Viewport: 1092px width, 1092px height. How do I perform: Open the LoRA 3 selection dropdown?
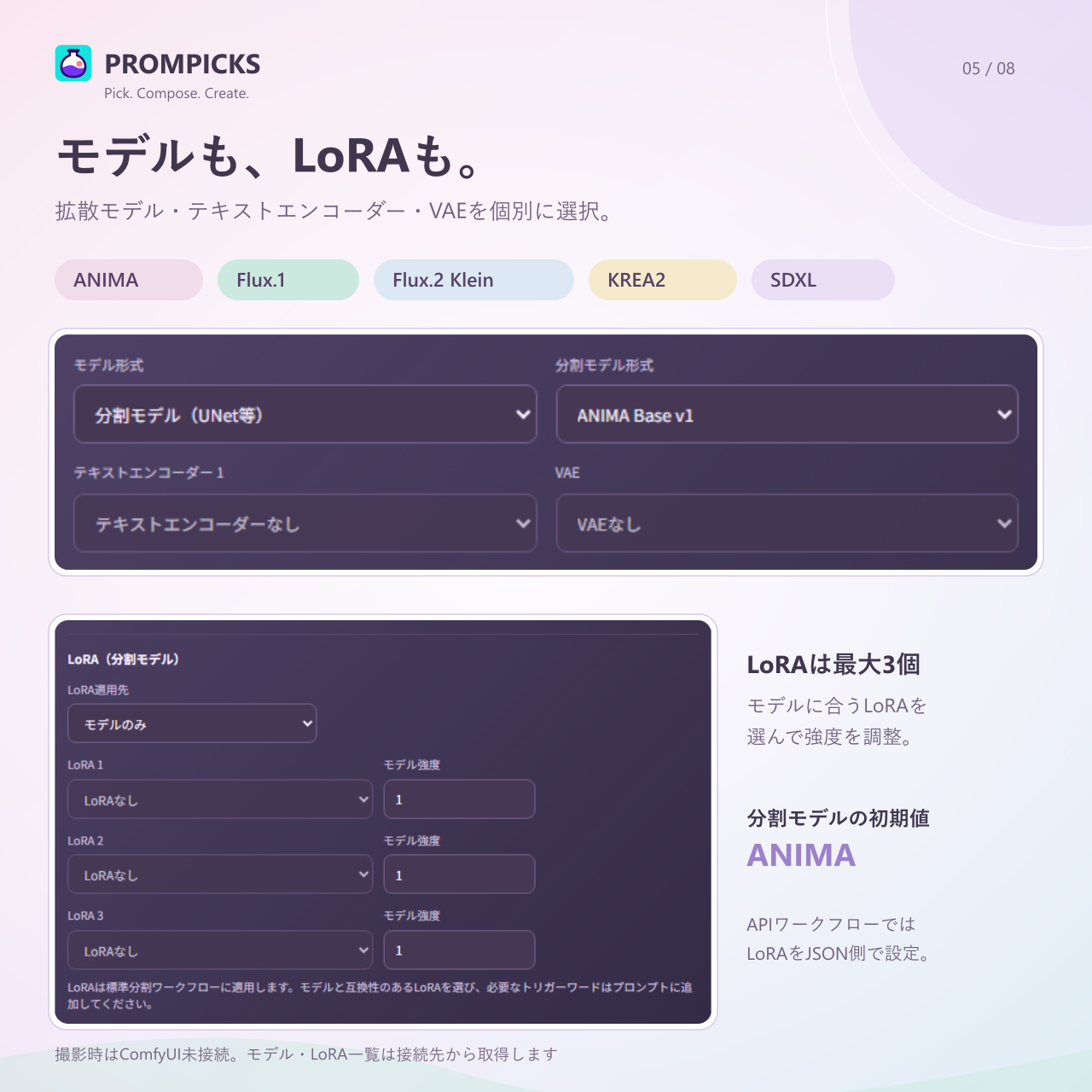(x=220, y=950)
